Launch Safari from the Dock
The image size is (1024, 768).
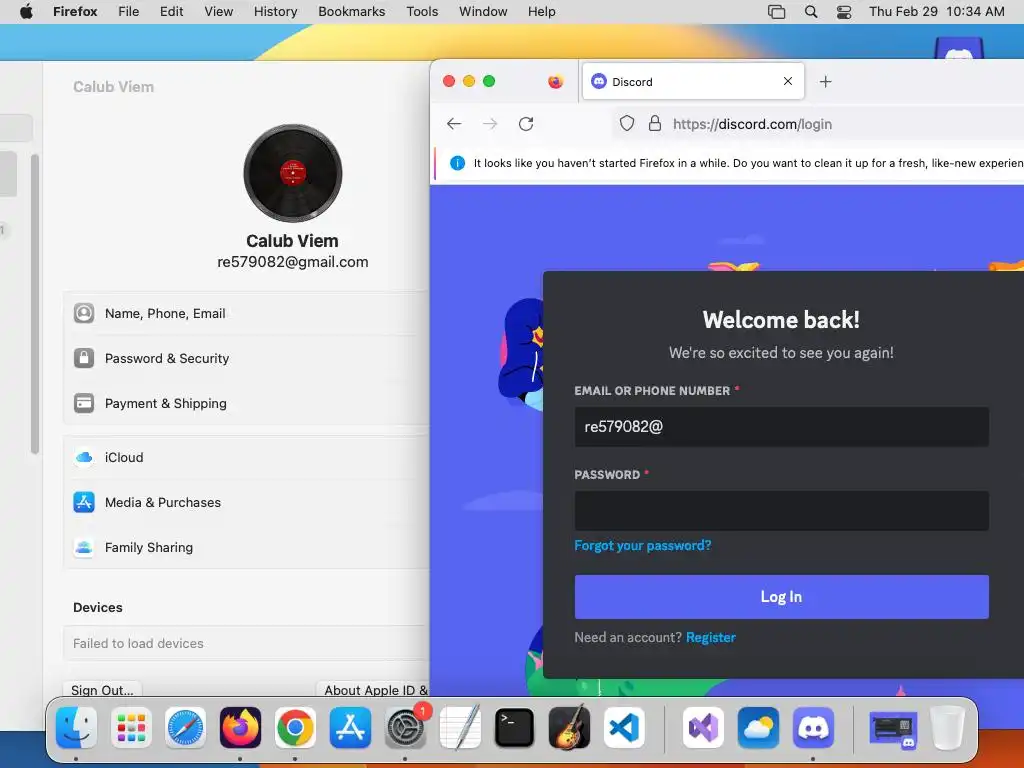click(185, 728)
